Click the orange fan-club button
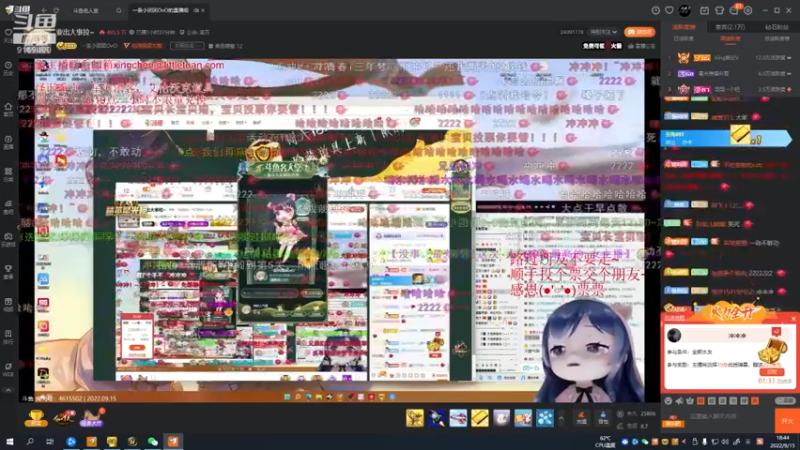This screenshot has height=450, width=800. (x=639, y=32)
